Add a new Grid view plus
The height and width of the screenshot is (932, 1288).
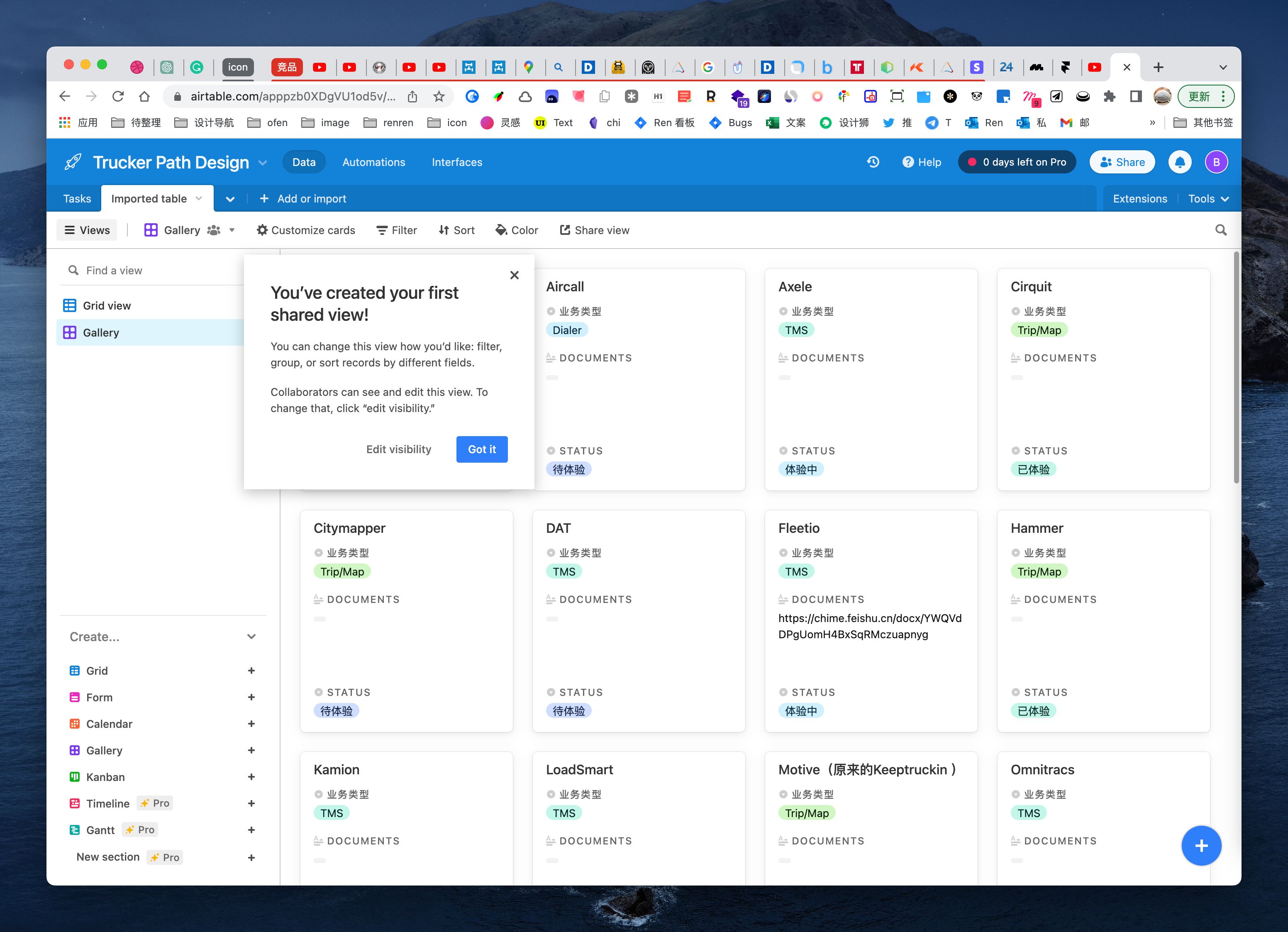251,671
